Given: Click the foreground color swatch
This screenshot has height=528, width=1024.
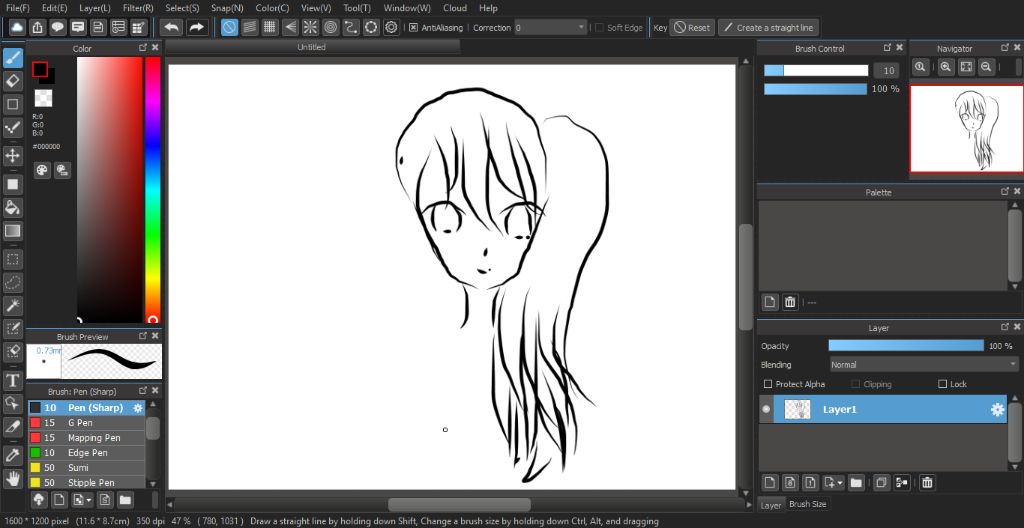Looking at the screenshot, I should coord(40,69).
